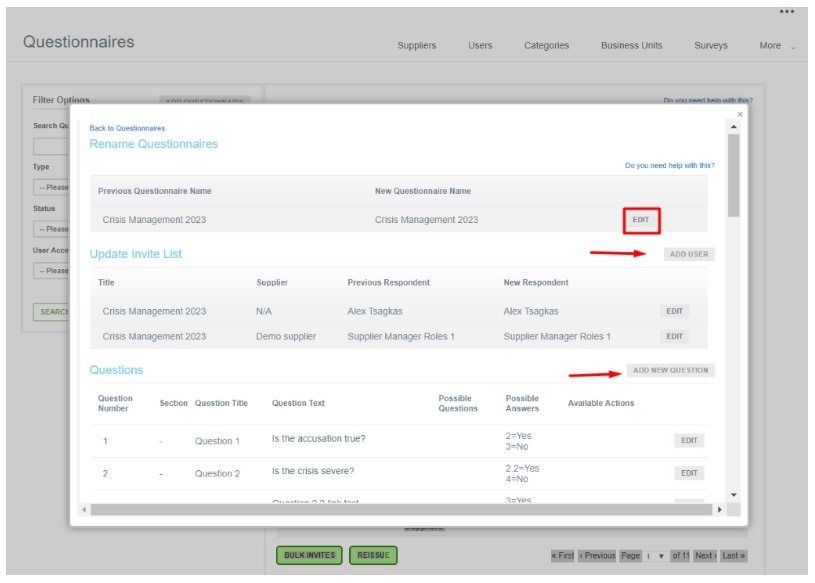Jump to the Last page

coord(734,556)
